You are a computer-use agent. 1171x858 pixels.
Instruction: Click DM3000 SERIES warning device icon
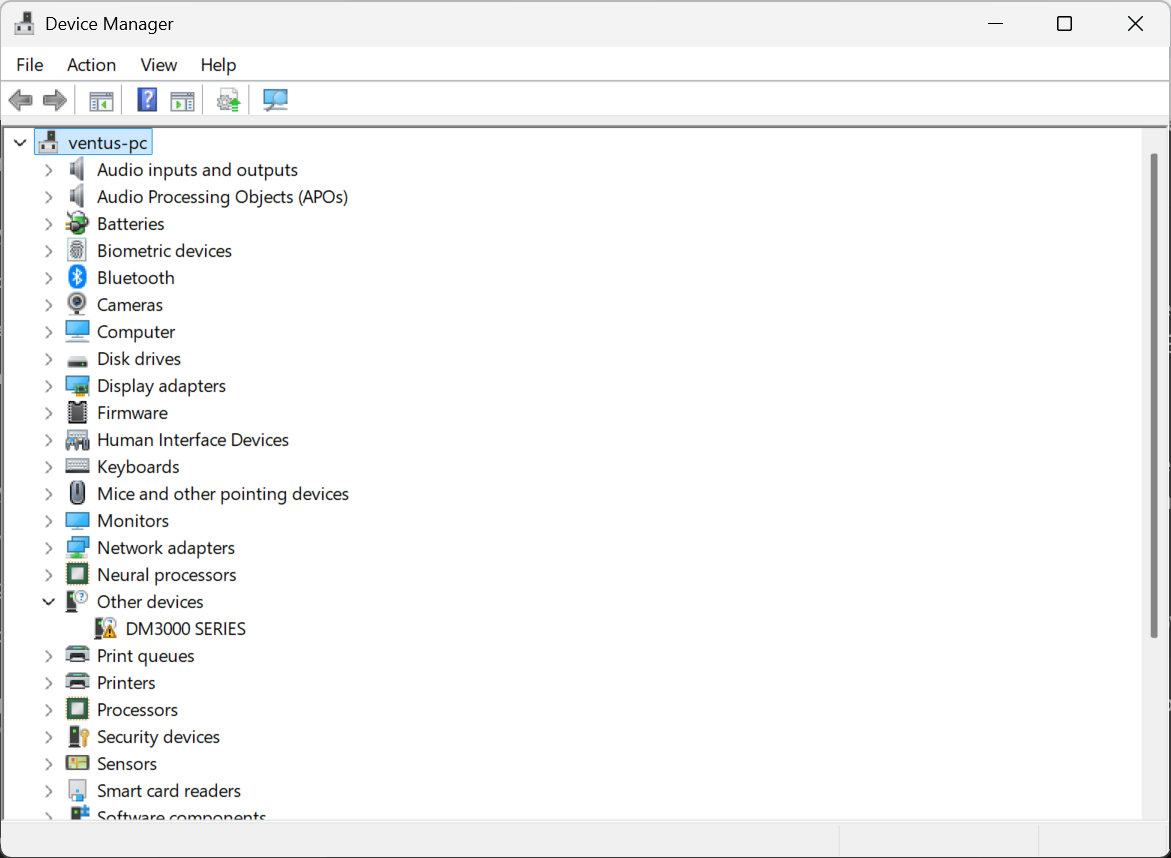[106, 628]
